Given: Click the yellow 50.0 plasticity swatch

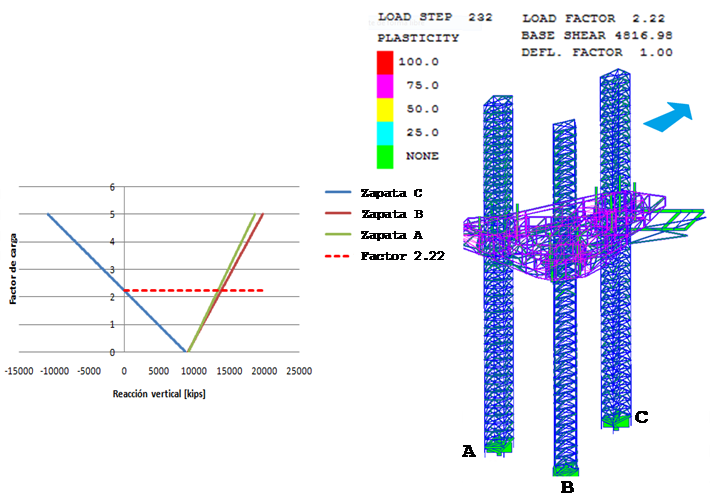Looking at the screenshot, I should click(386, 109).
